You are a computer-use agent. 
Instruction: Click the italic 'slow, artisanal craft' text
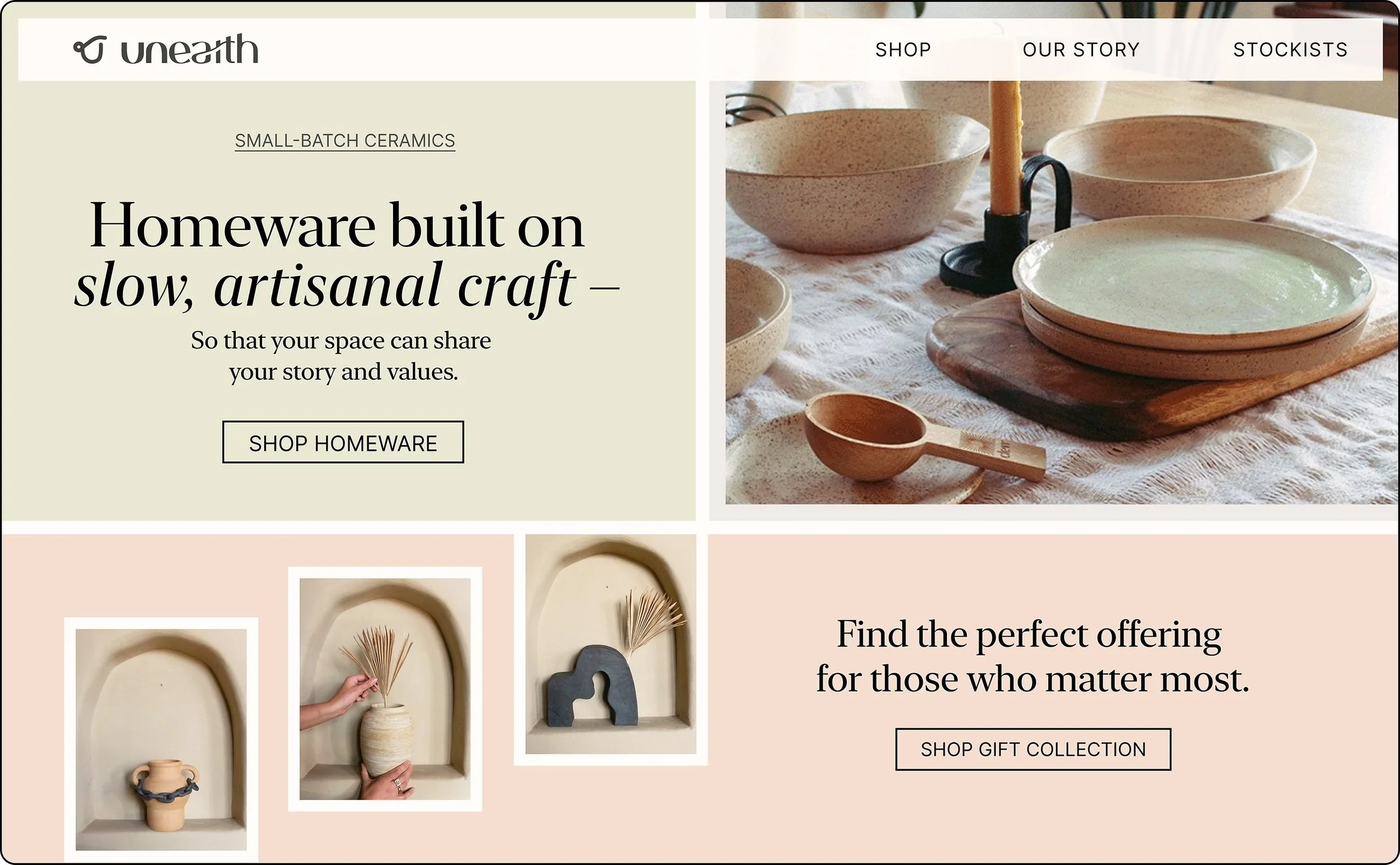324,285
